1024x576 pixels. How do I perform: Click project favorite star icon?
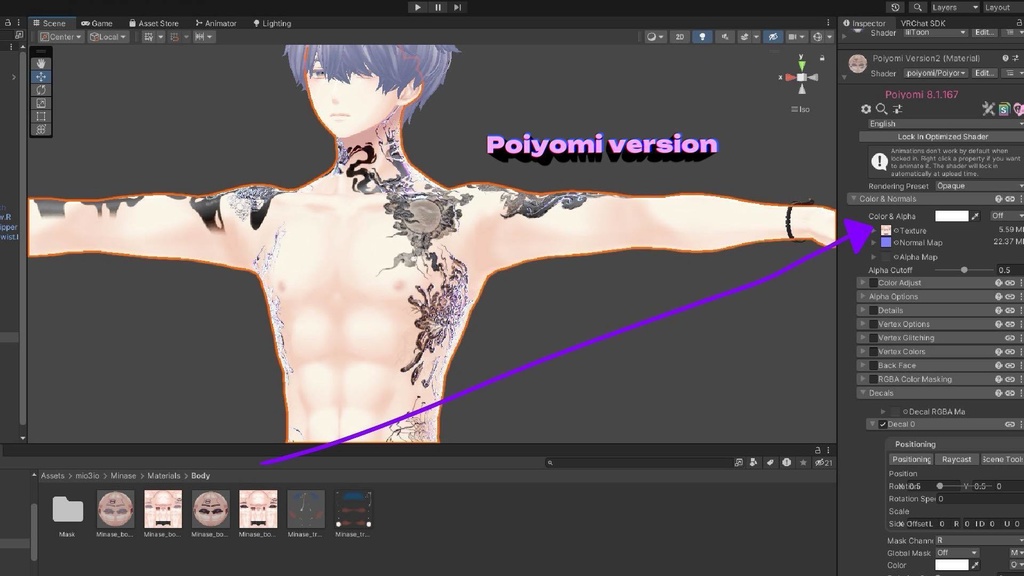(x=803, y=462)
